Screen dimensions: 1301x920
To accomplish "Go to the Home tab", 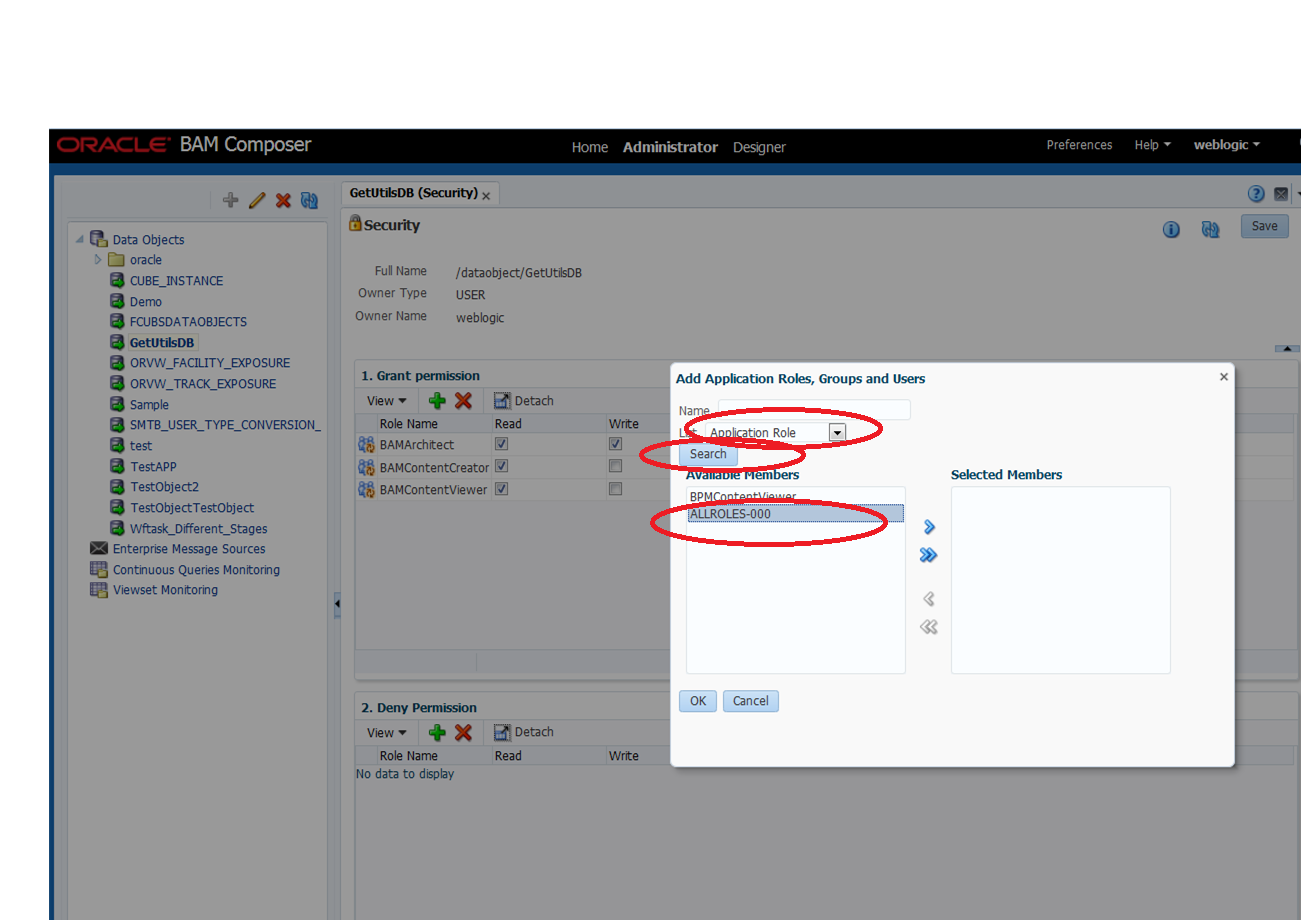I will click(x=590, y=147).
